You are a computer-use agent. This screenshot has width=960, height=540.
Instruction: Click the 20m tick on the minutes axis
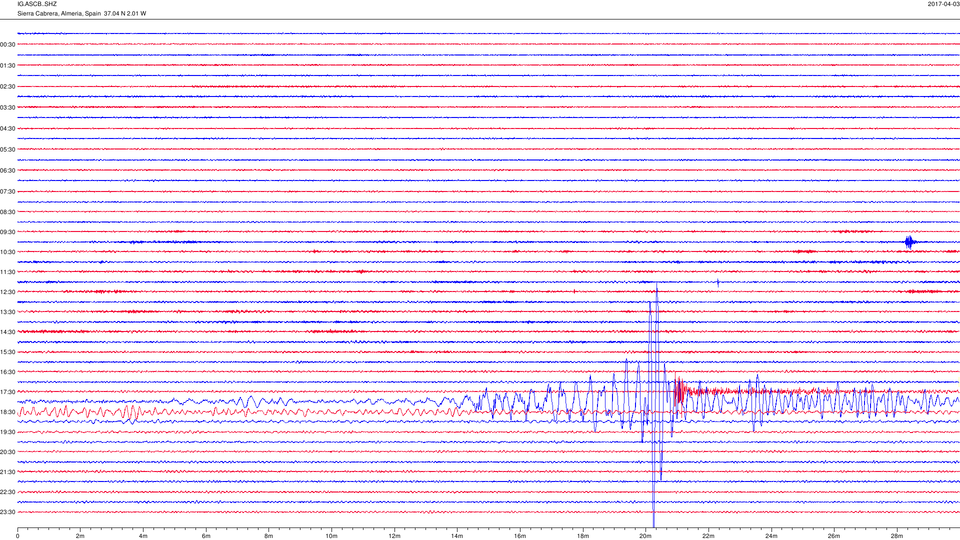coord(645,536)
